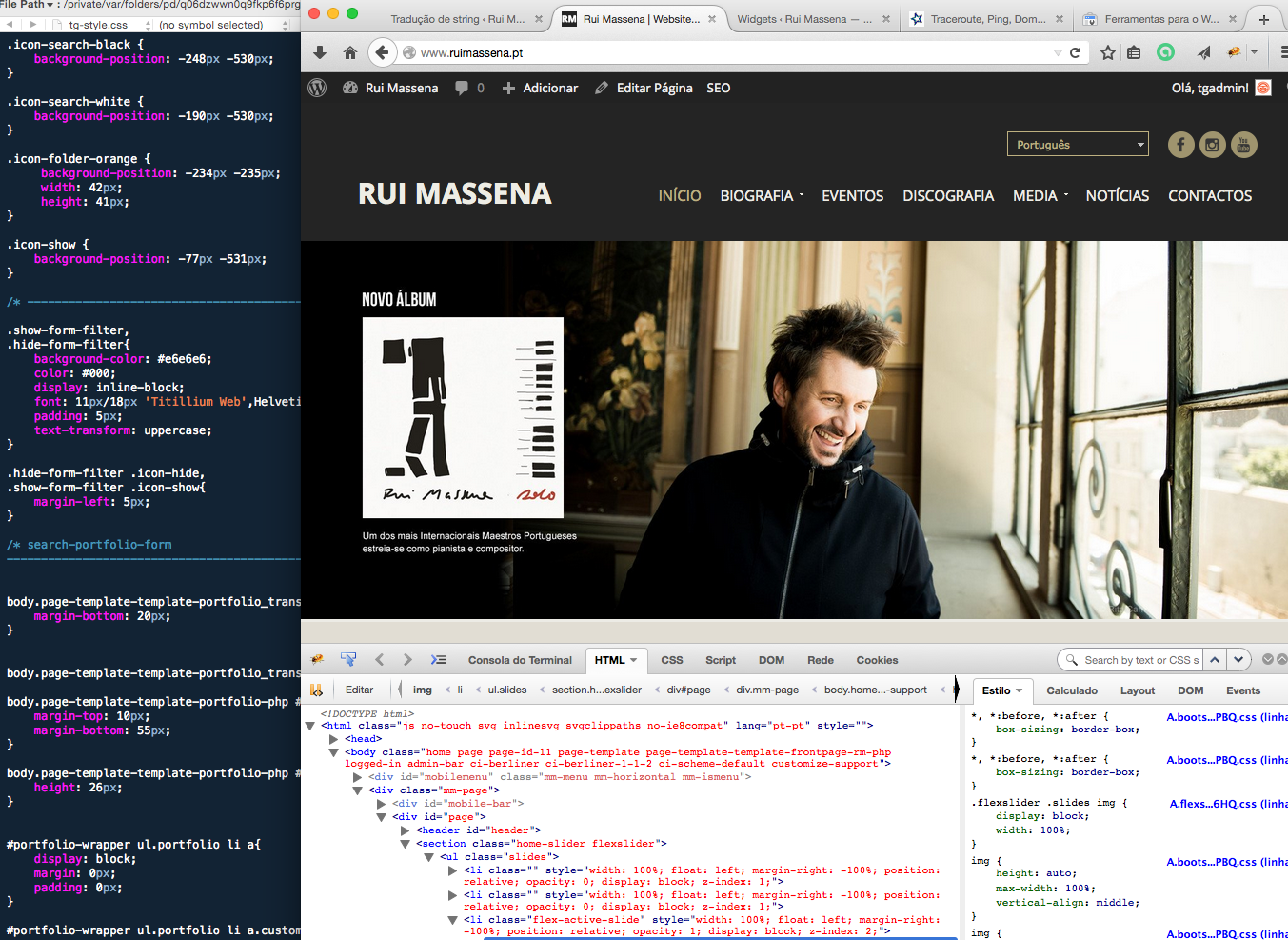Screen dimensions: 1288x940
Task: Click the Novo Álbum cover thumbnail
Action: 463,417
